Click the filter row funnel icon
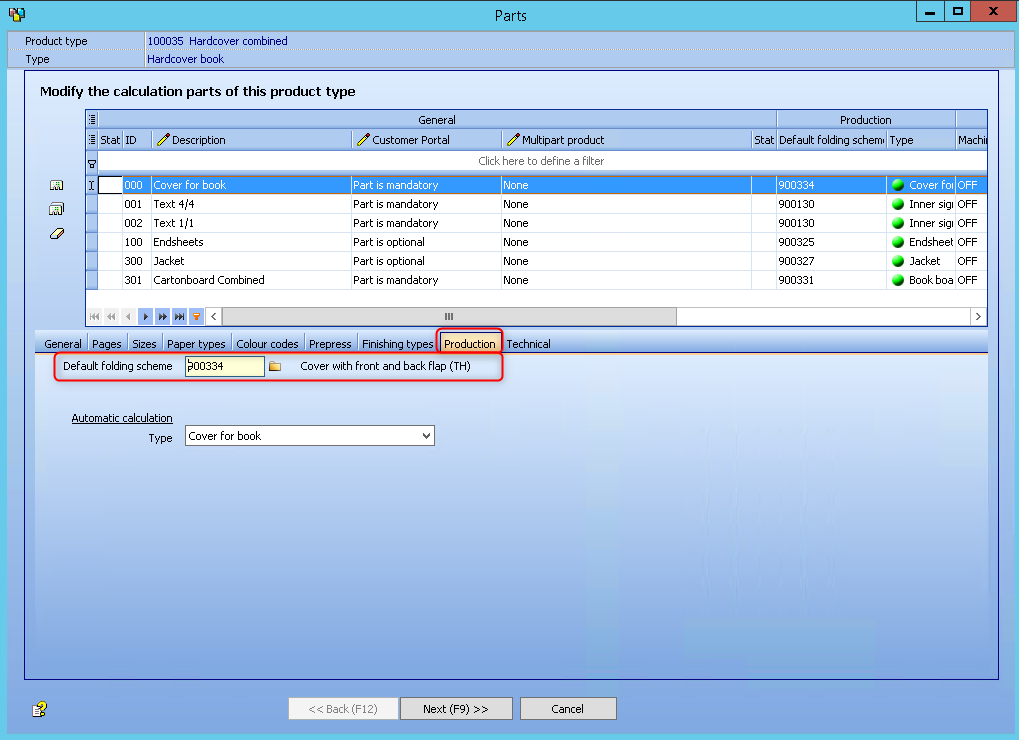This screenshot has width=1019, height=740. pyautogui.click(x=92, y=164)
